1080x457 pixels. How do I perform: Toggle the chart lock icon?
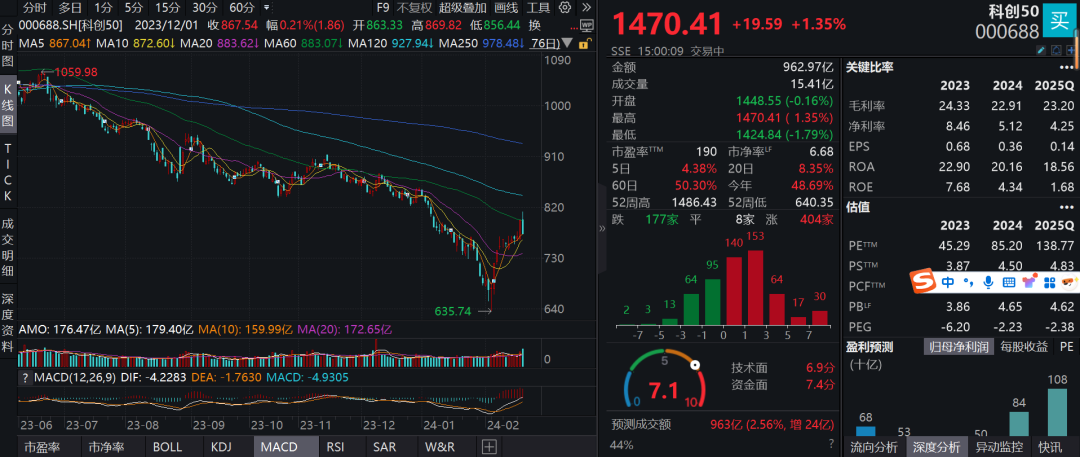tap(584, 44)
